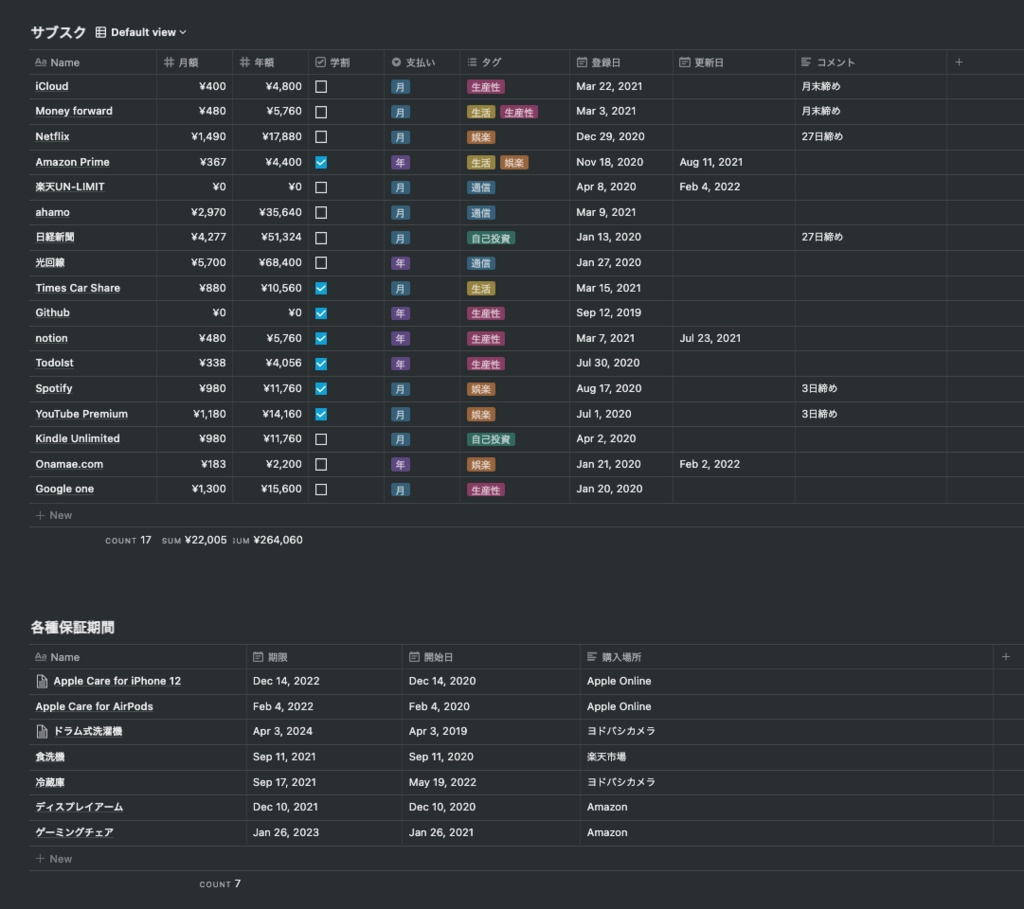1024x909 pixels.
Task: Add a new row in 各種保証期間 table
Action: click(54, 858)
